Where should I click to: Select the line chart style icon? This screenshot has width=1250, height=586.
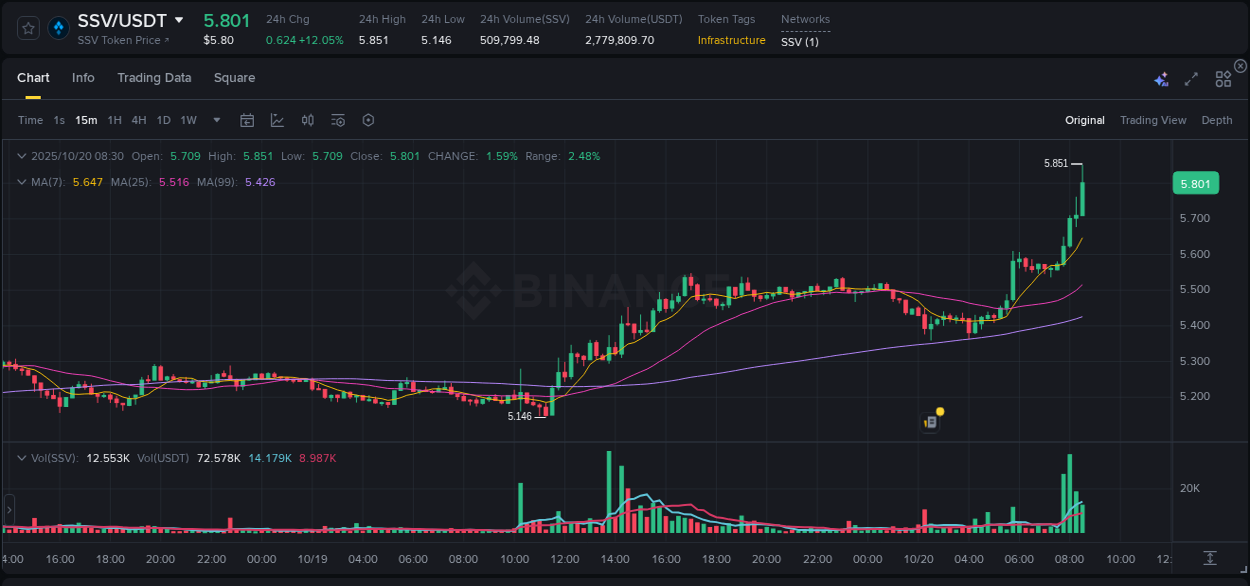click(x=275, y=120)
